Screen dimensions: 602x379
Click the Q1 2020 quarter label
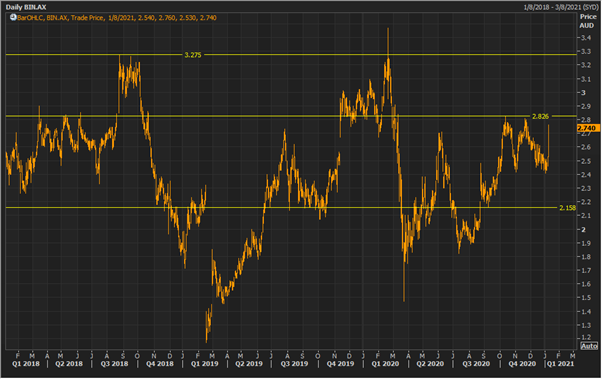[x=385, y=364]
